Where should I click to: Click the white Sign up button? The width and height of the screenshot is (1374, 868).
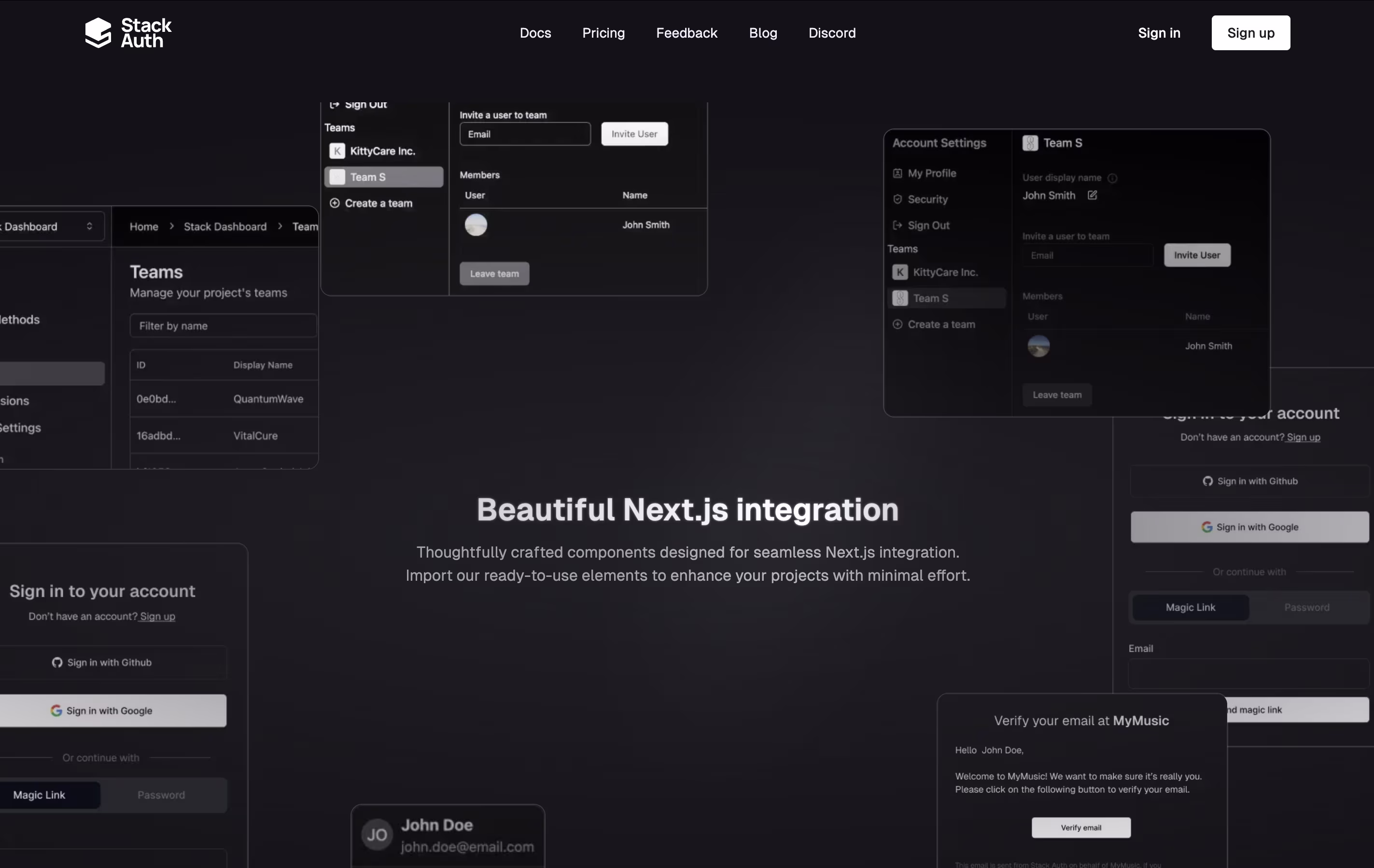tap(1250, 33)
